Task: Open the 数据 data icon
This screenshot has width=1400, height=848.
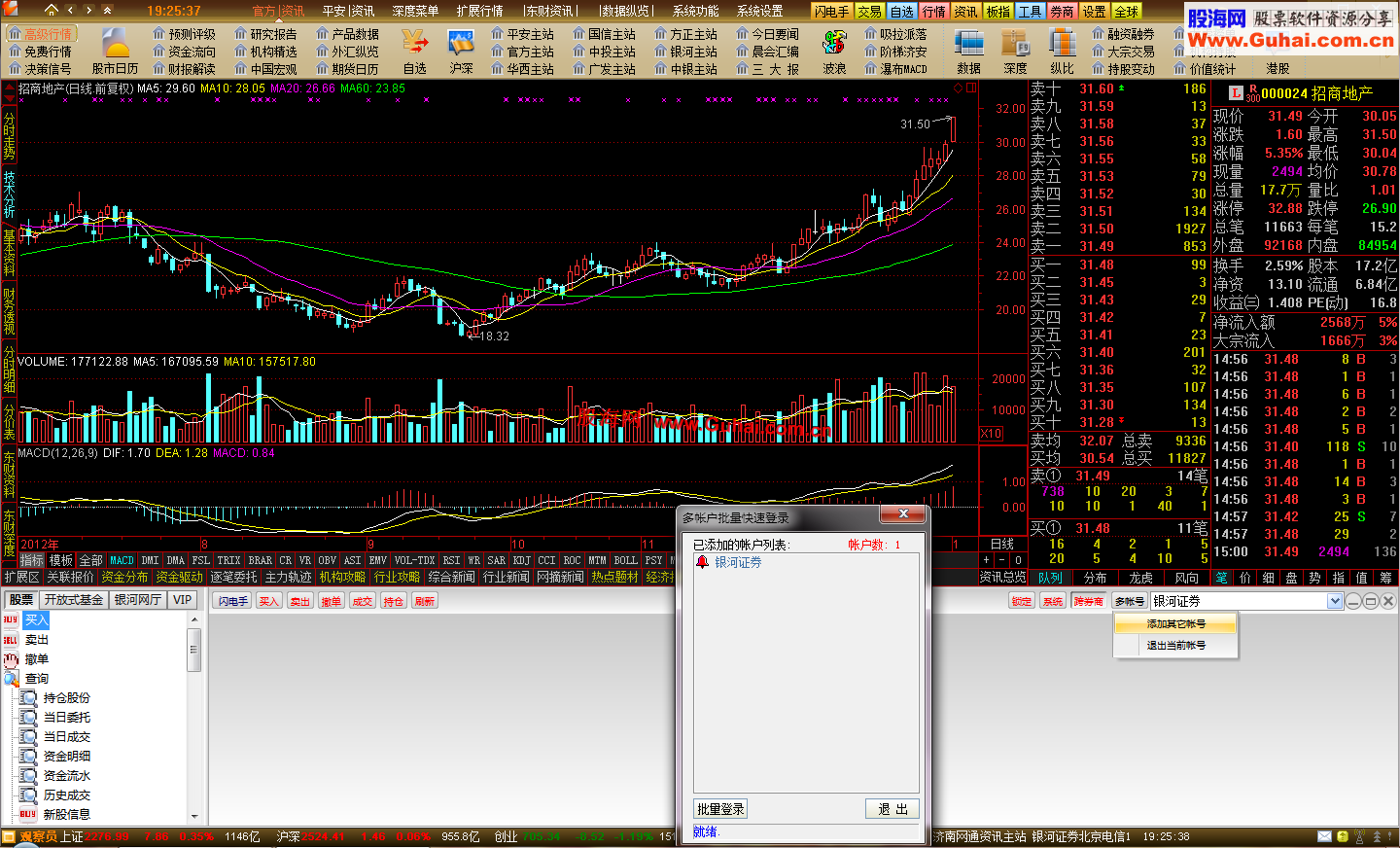Action: tap(968, 52)
